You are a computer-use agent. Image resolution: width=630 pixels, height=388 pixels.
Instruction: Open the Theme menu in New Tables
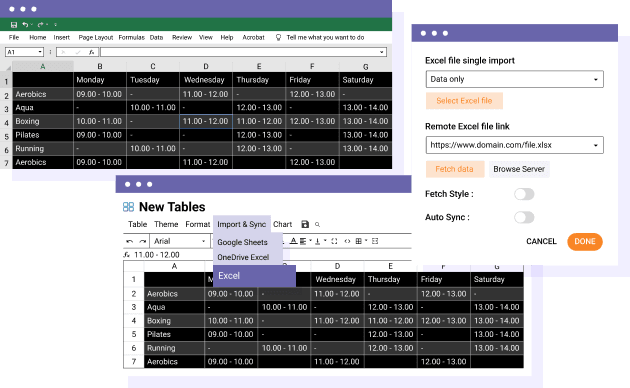coord(166,224)
